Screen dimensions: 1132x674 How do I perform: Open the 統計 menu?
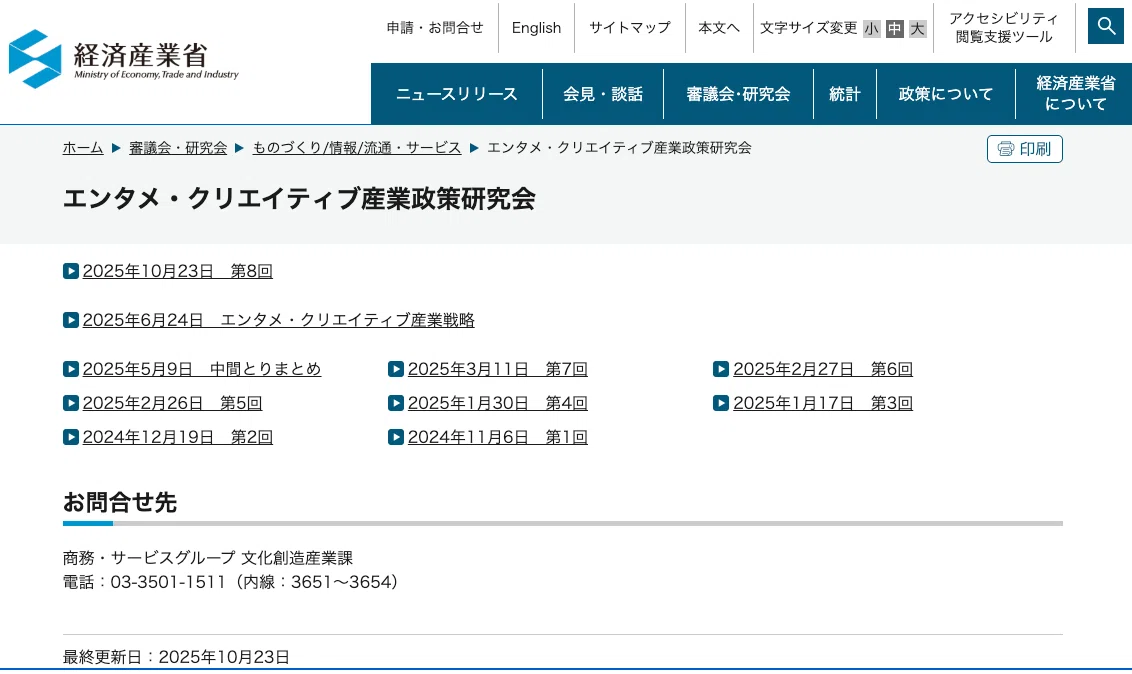(845, 94)
